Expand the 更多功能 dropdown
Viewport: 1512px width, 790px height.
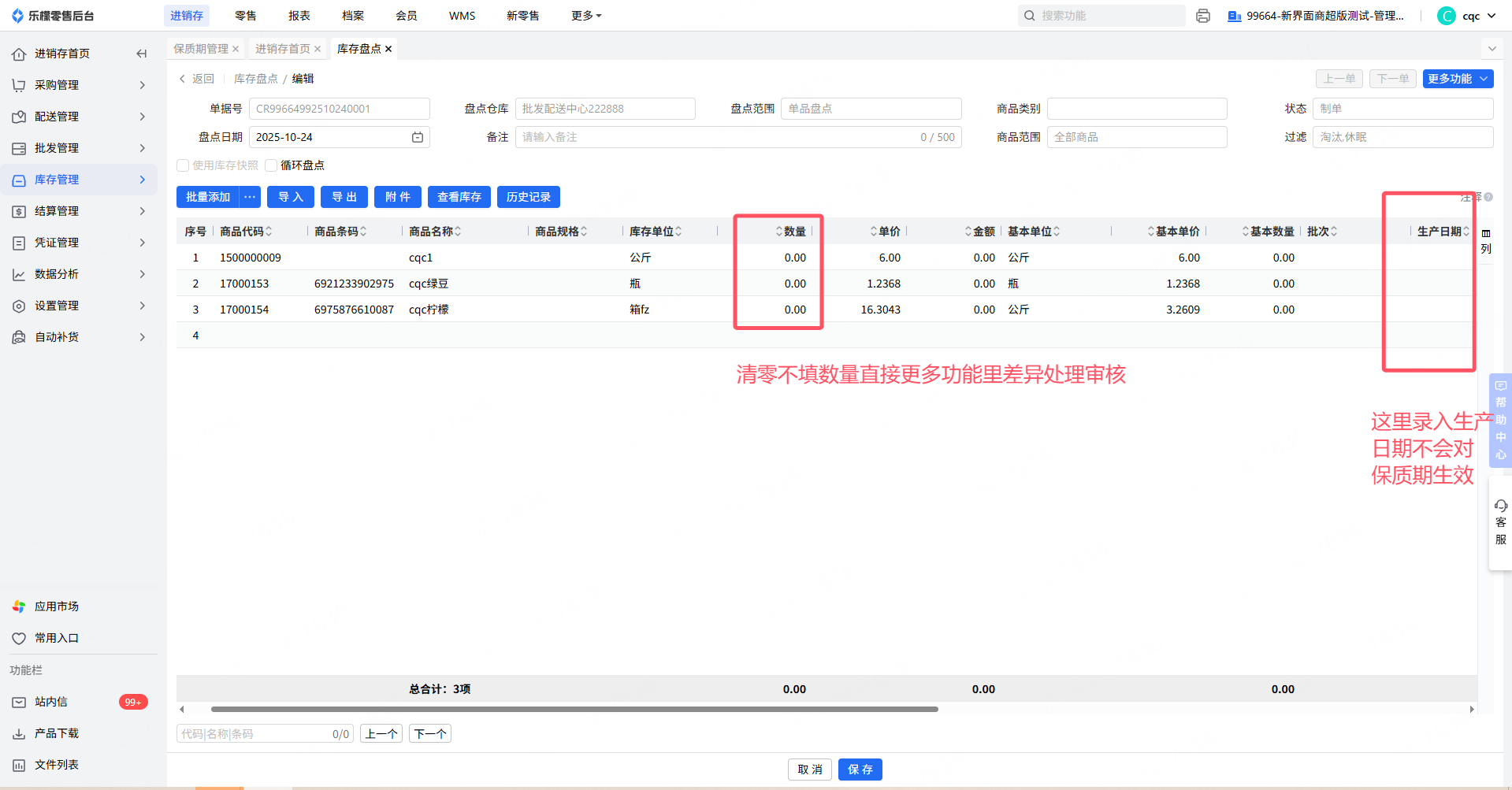(1458, 79)
